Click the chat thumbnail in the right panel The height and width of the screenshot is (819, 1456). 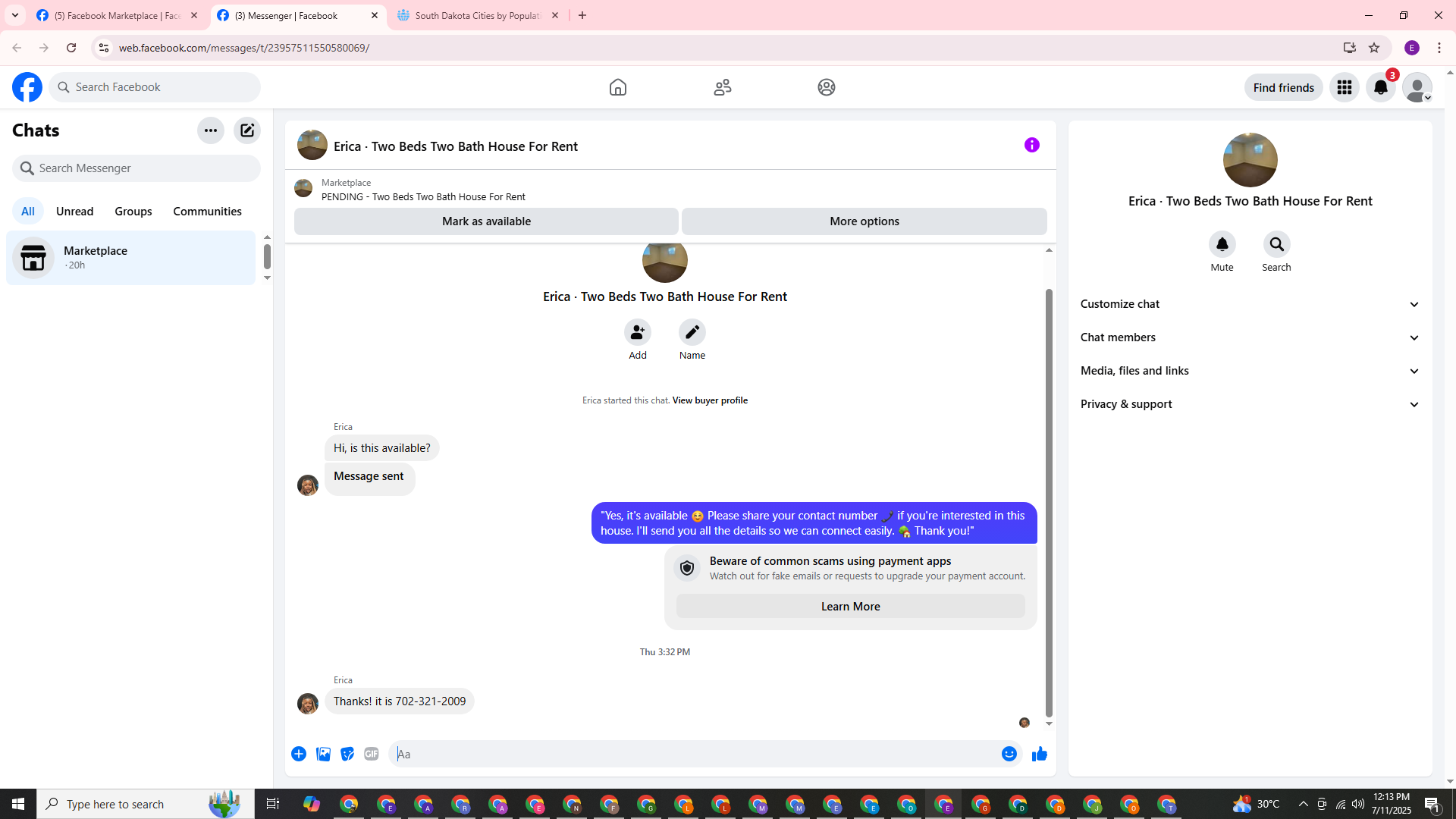click(1250, 160)
